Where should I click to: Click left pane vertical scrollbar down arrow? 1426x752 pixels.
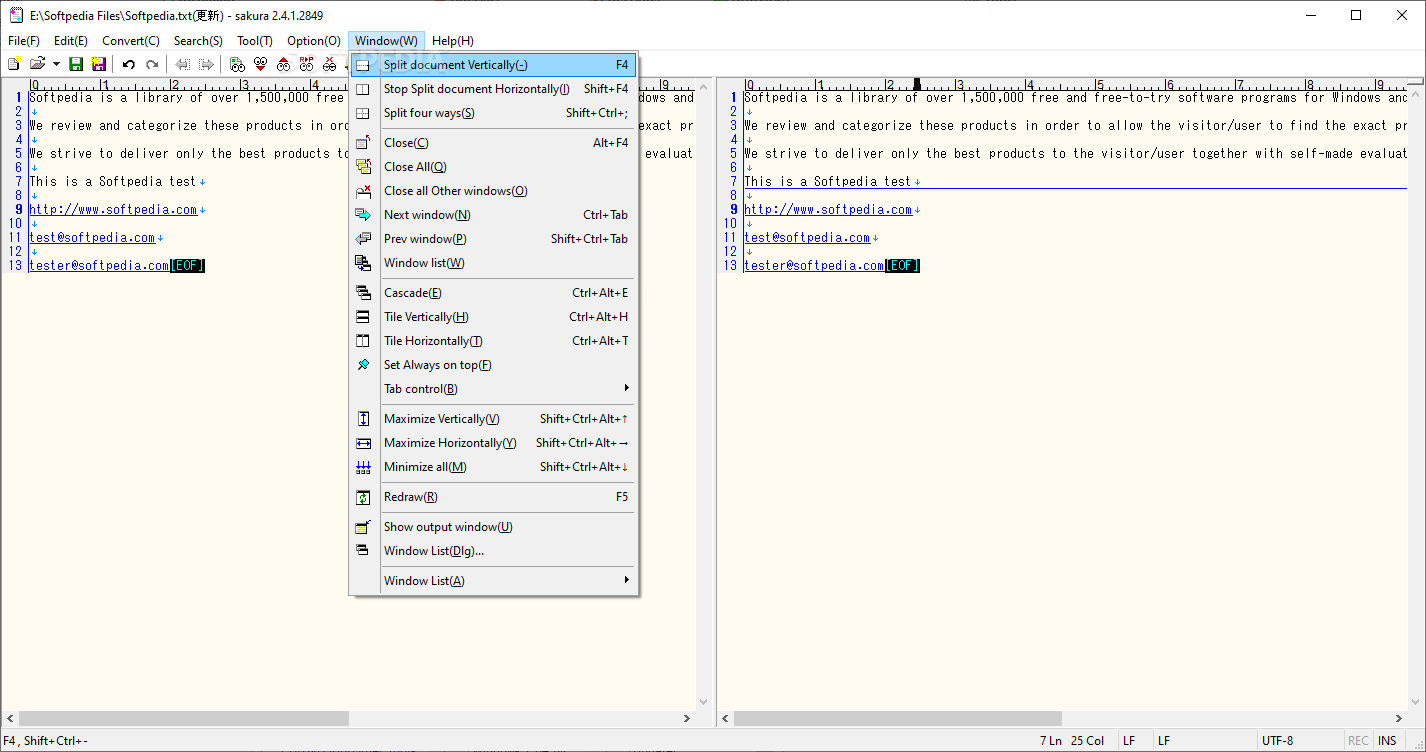coord(704,703)
